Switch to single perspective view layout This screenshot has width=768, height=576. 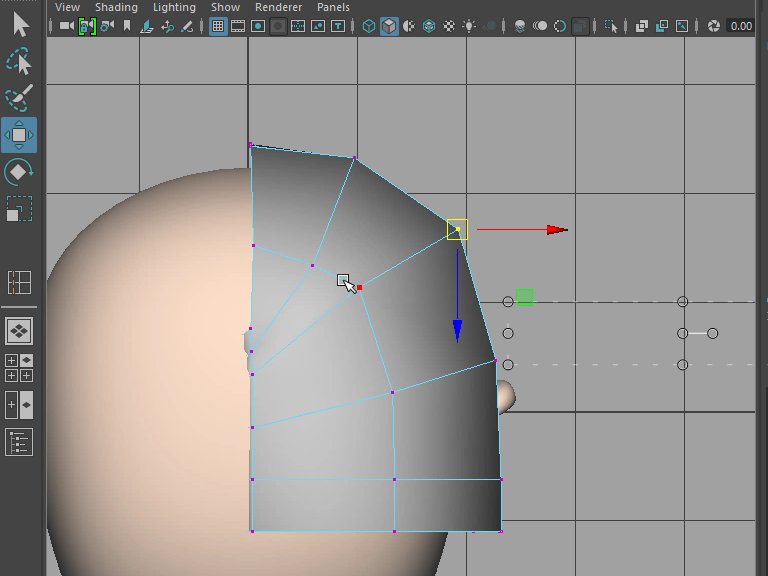pyautogui.click(x=19, y=331)
